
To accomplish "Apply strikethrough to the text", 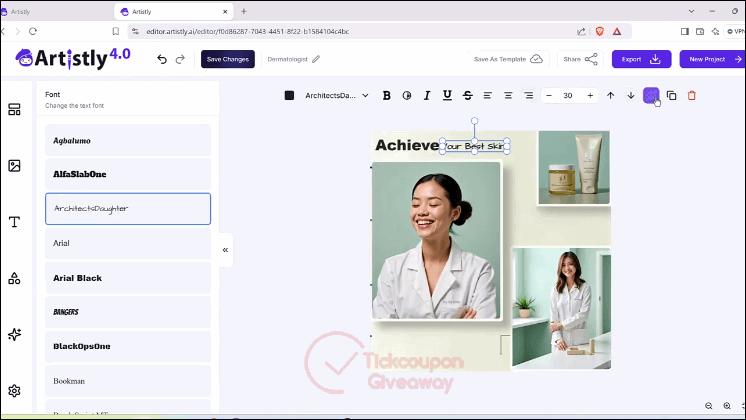I will [468, 96].
